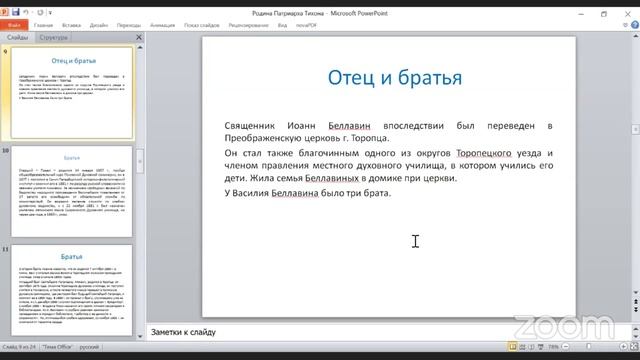The height and width of the screenshot is (360, 640).
Task: Click the blue Help question mark icon
Action: 635,25
